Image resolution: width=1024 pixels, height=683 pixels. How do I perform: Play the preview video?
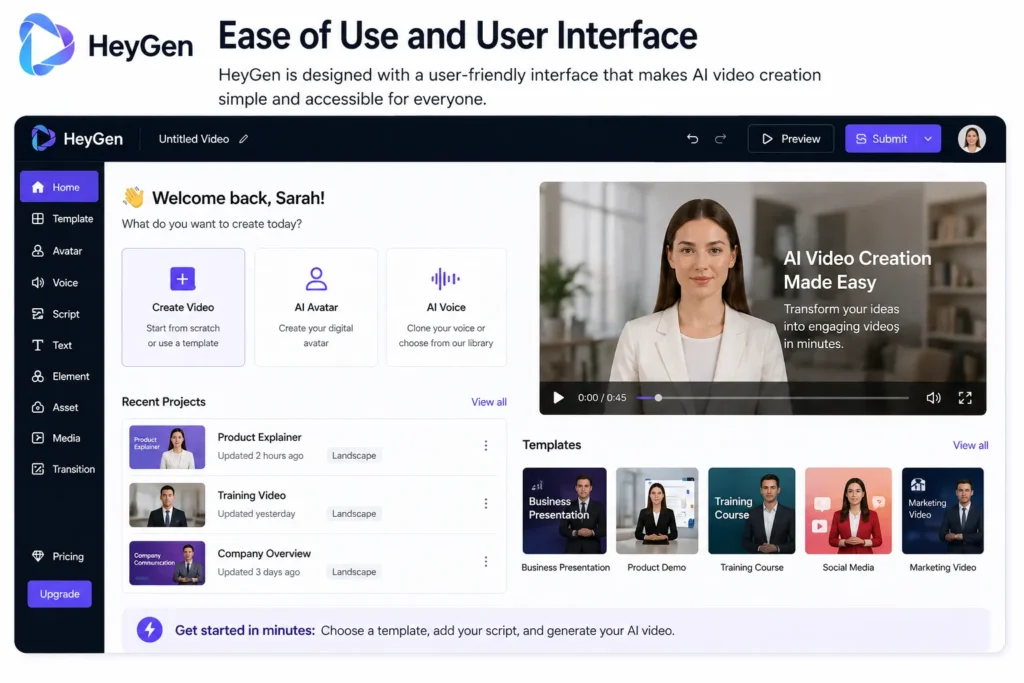558,398
